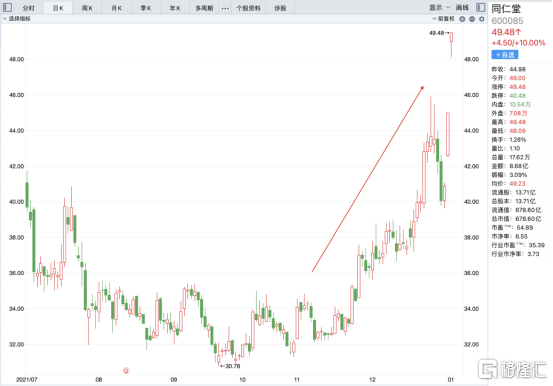This screenshot has height=386, width=553.
Task: Open the 多周期 view tab
Action: click(204, 8)
